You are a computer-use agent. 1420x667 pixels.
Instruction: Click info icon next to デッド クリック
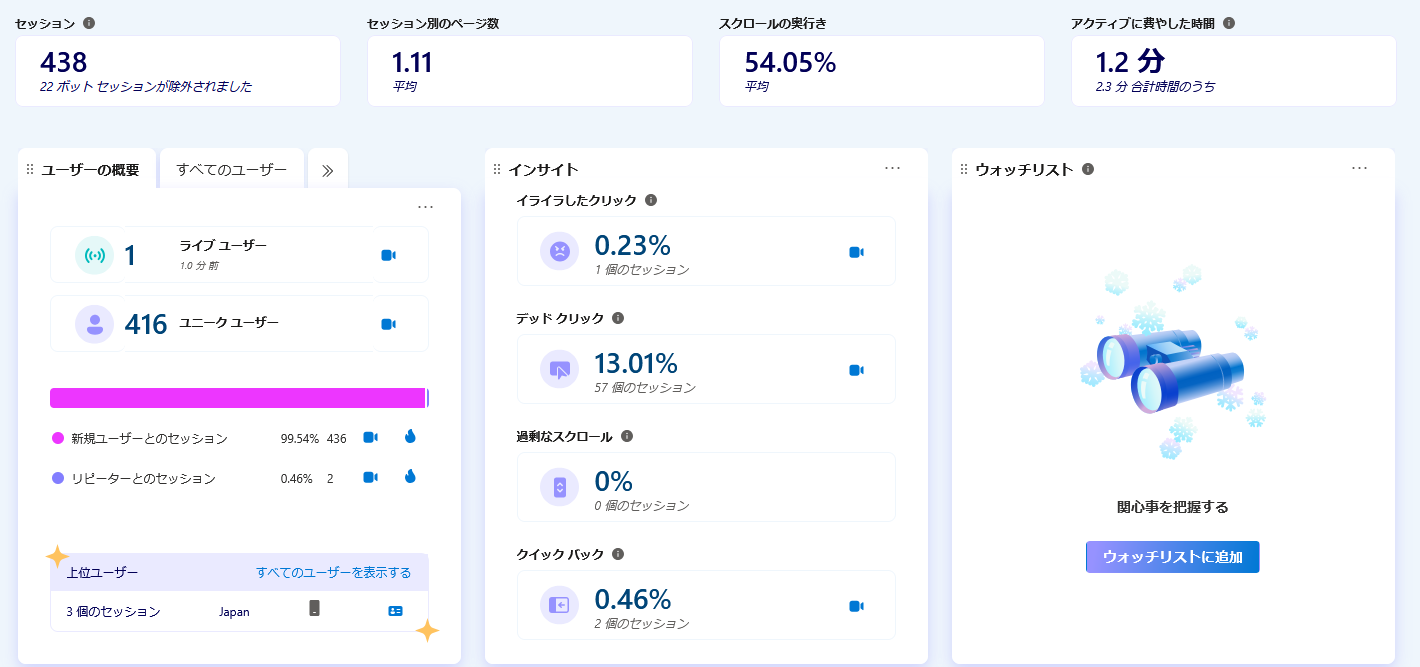(x=618, y=318)
